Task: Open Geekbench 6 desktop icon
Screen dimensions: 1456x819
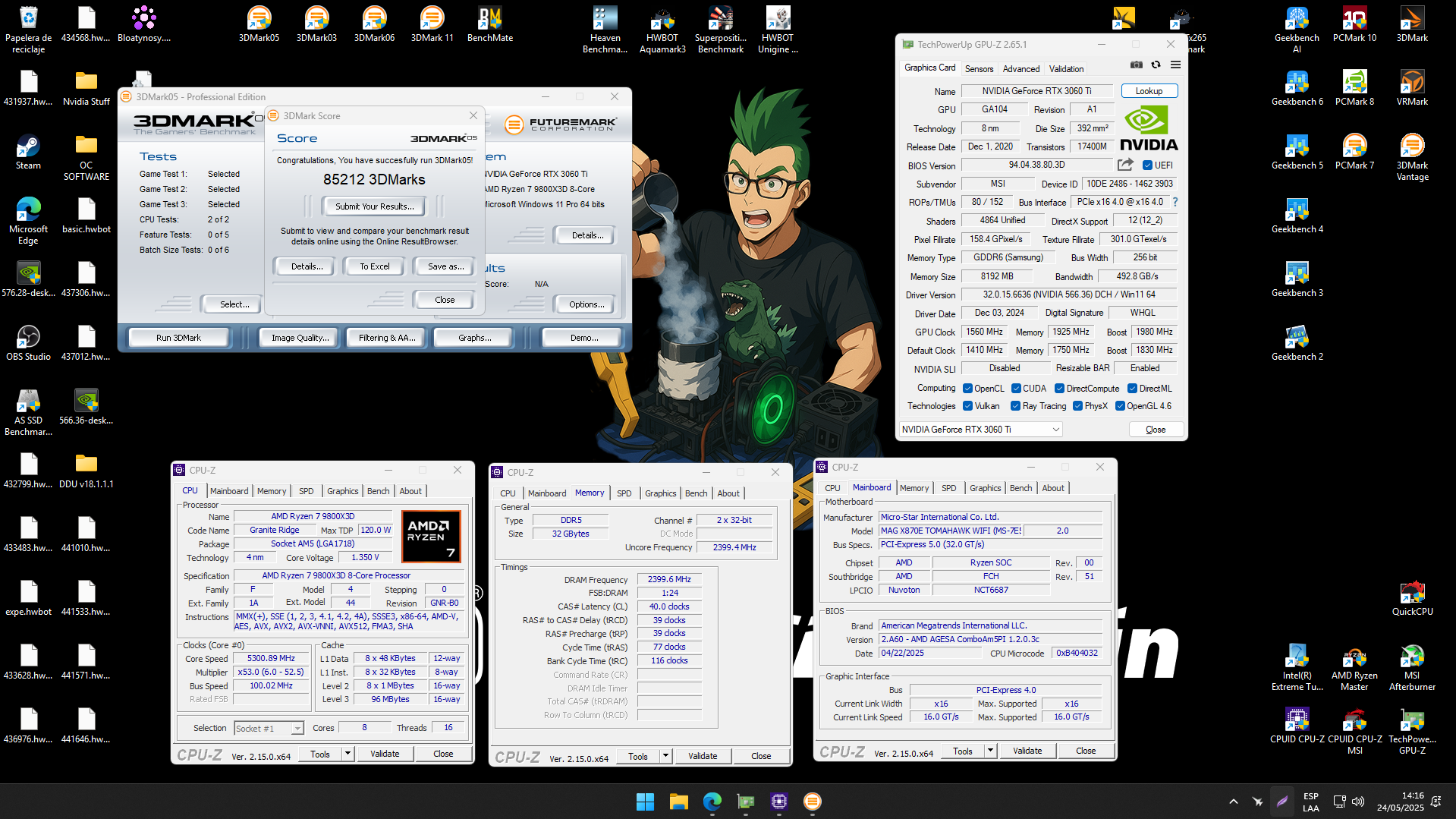Action: coord(1297,88)
